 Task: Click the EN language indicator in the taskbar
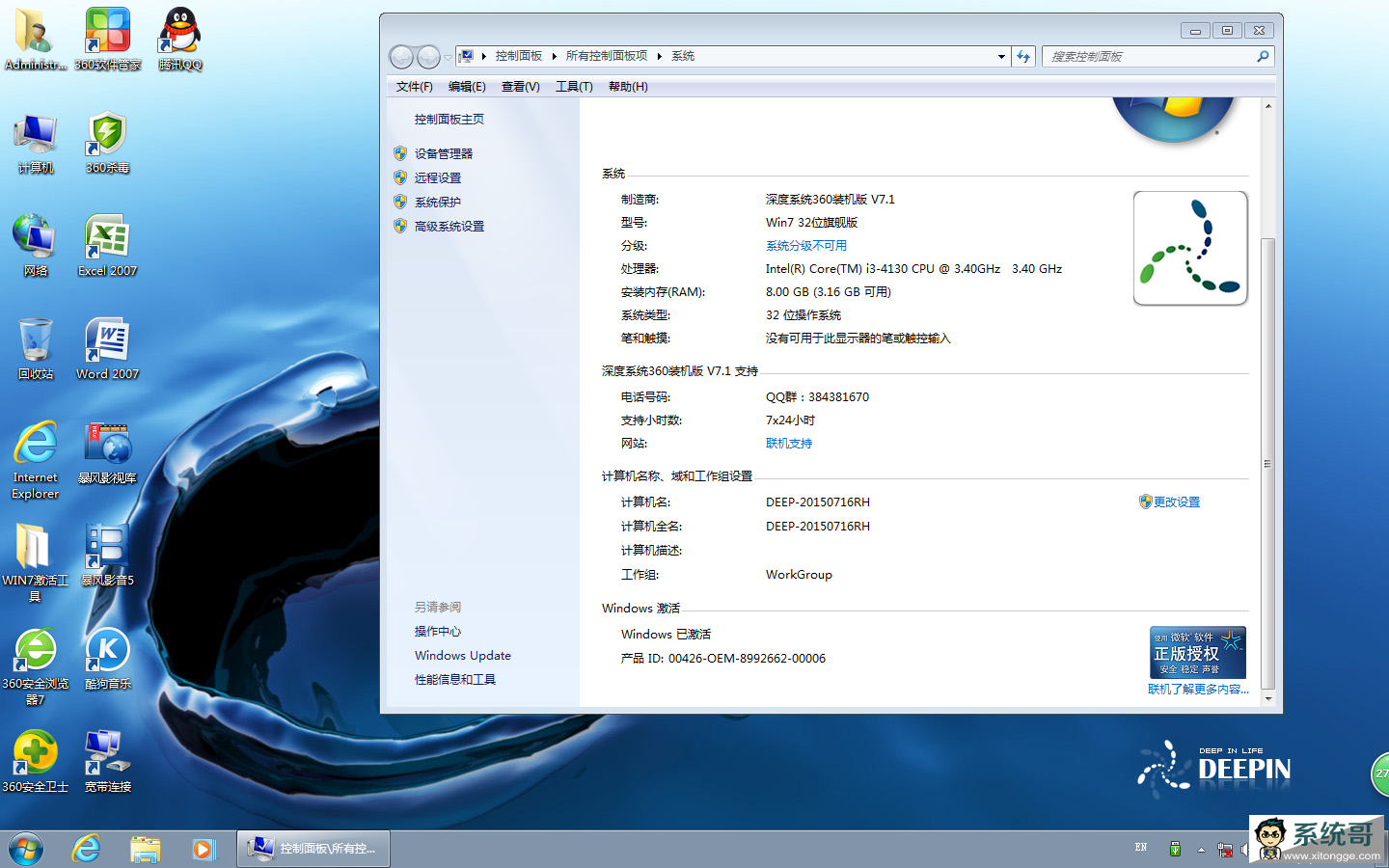pos(1141,848)
